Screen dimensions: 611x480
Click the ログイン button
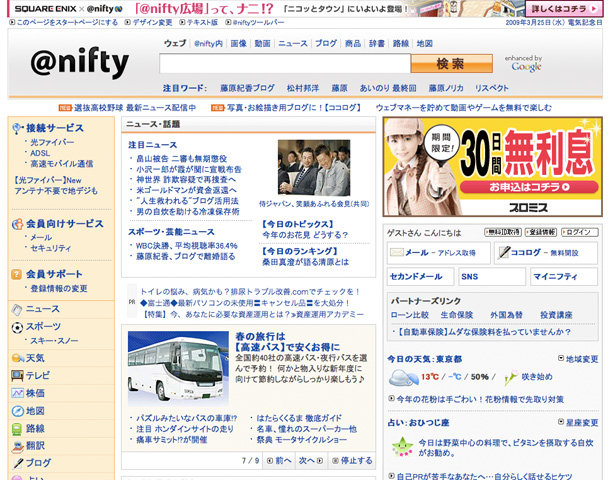coord(579,233)
